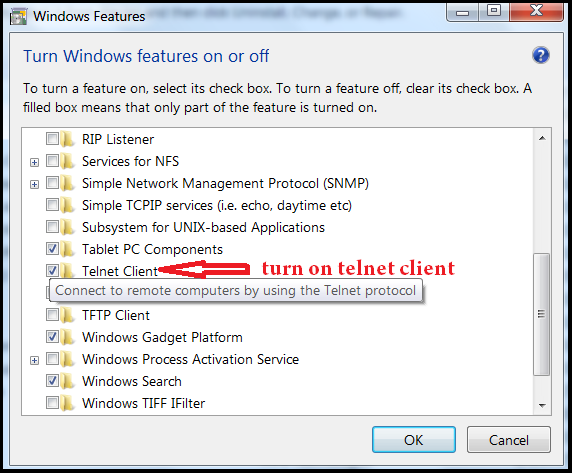Click the Cancel button
Viewport: 572px width, 473px height.
509,440
